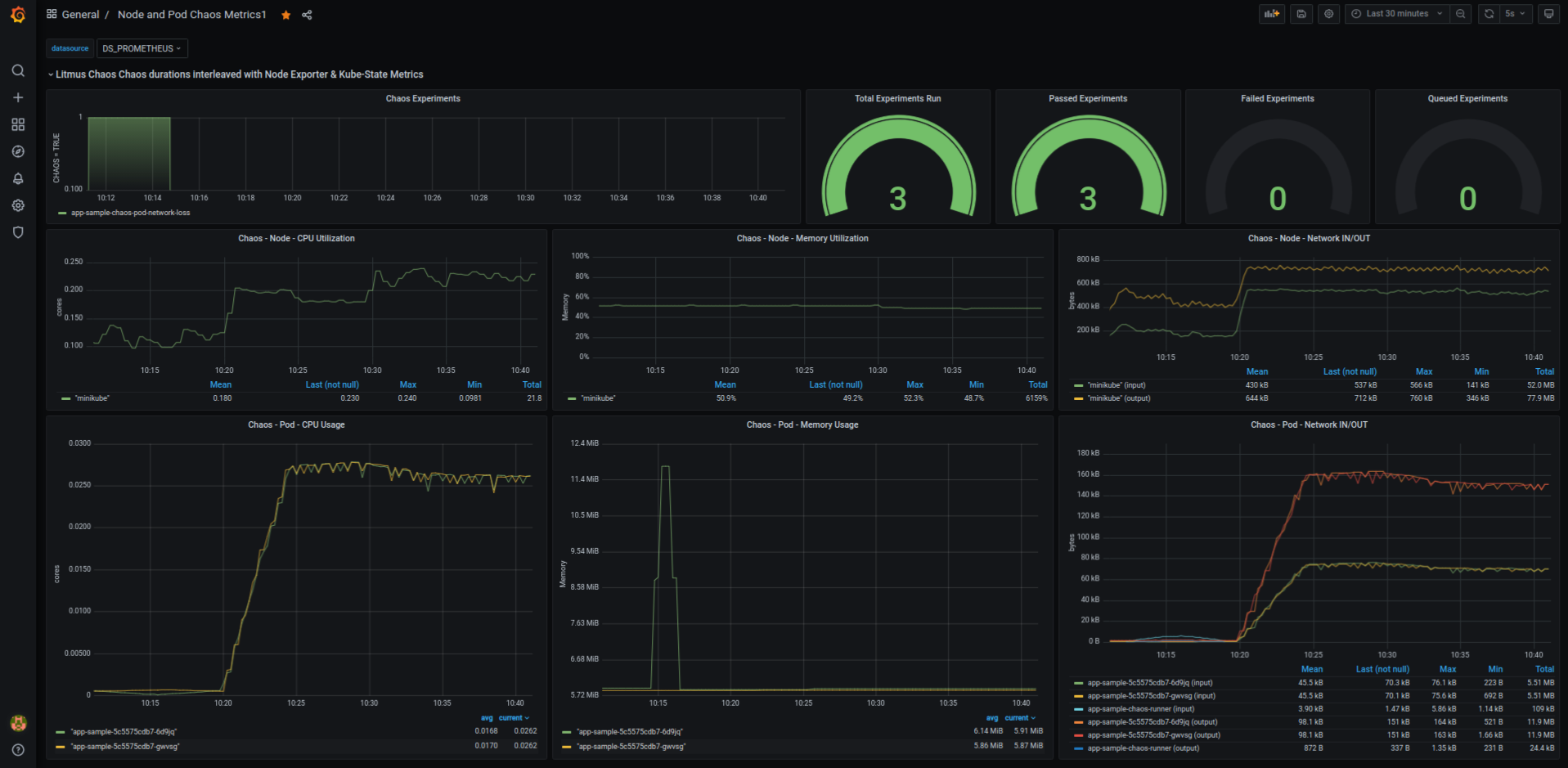Open Total Experiments Run panel title menu
1568x768 pixels.
coord(898,98)
